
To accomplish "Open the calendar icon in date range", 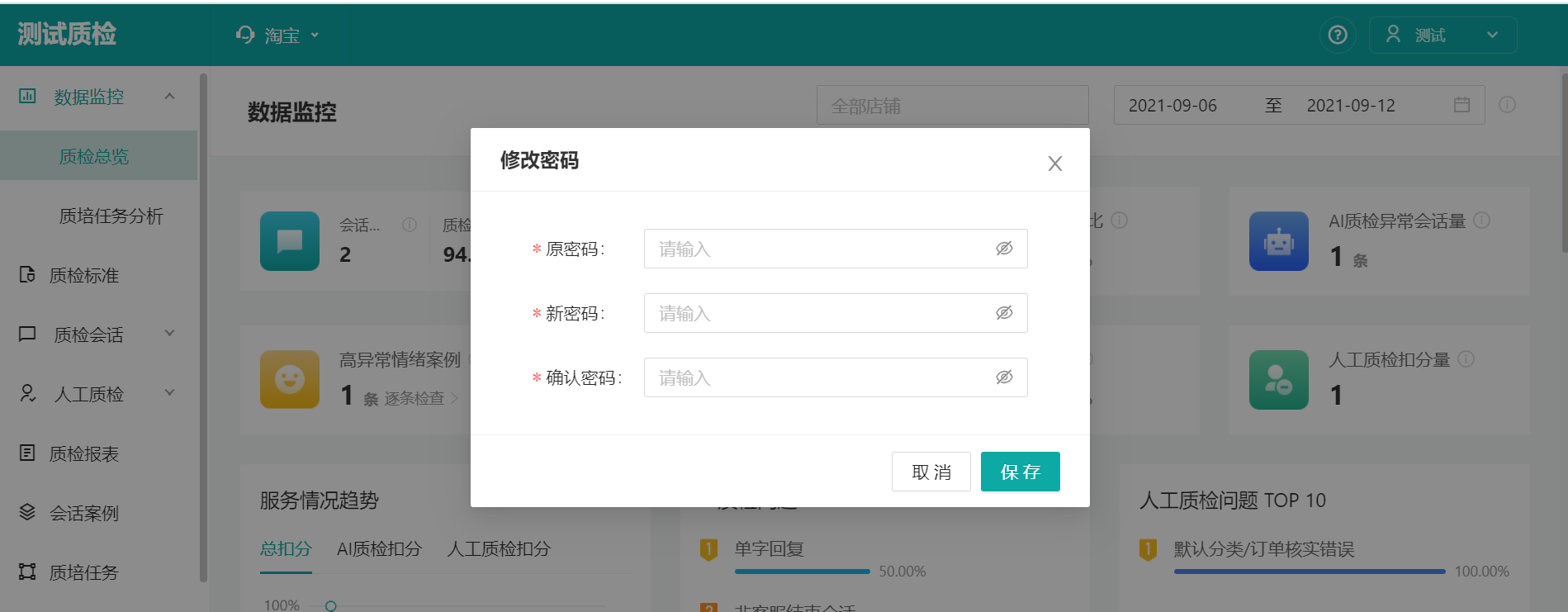I will [1461, 105].
